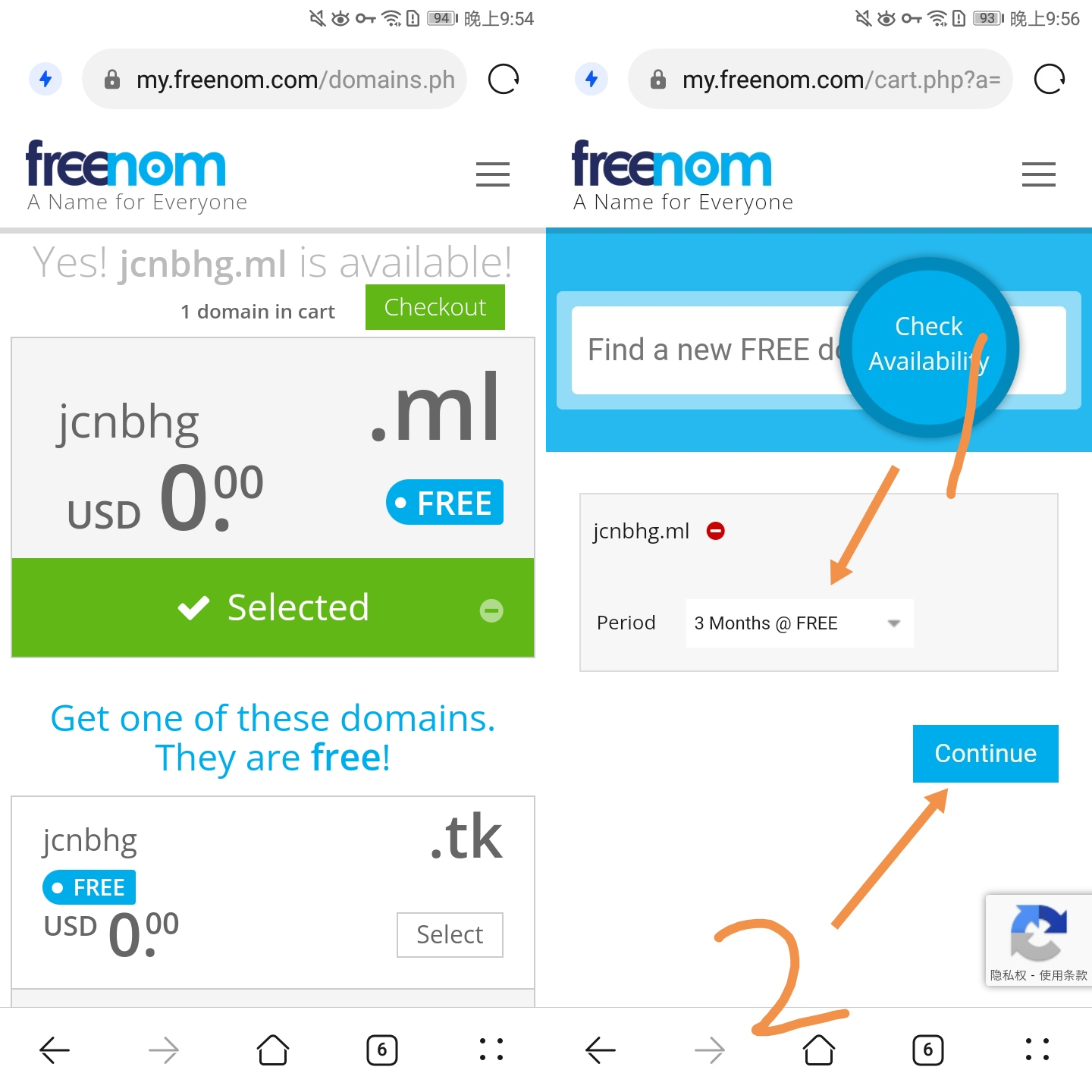Select the jcnbhg.tk free domain
The image size is (1092, 1092).
(450, 935)
